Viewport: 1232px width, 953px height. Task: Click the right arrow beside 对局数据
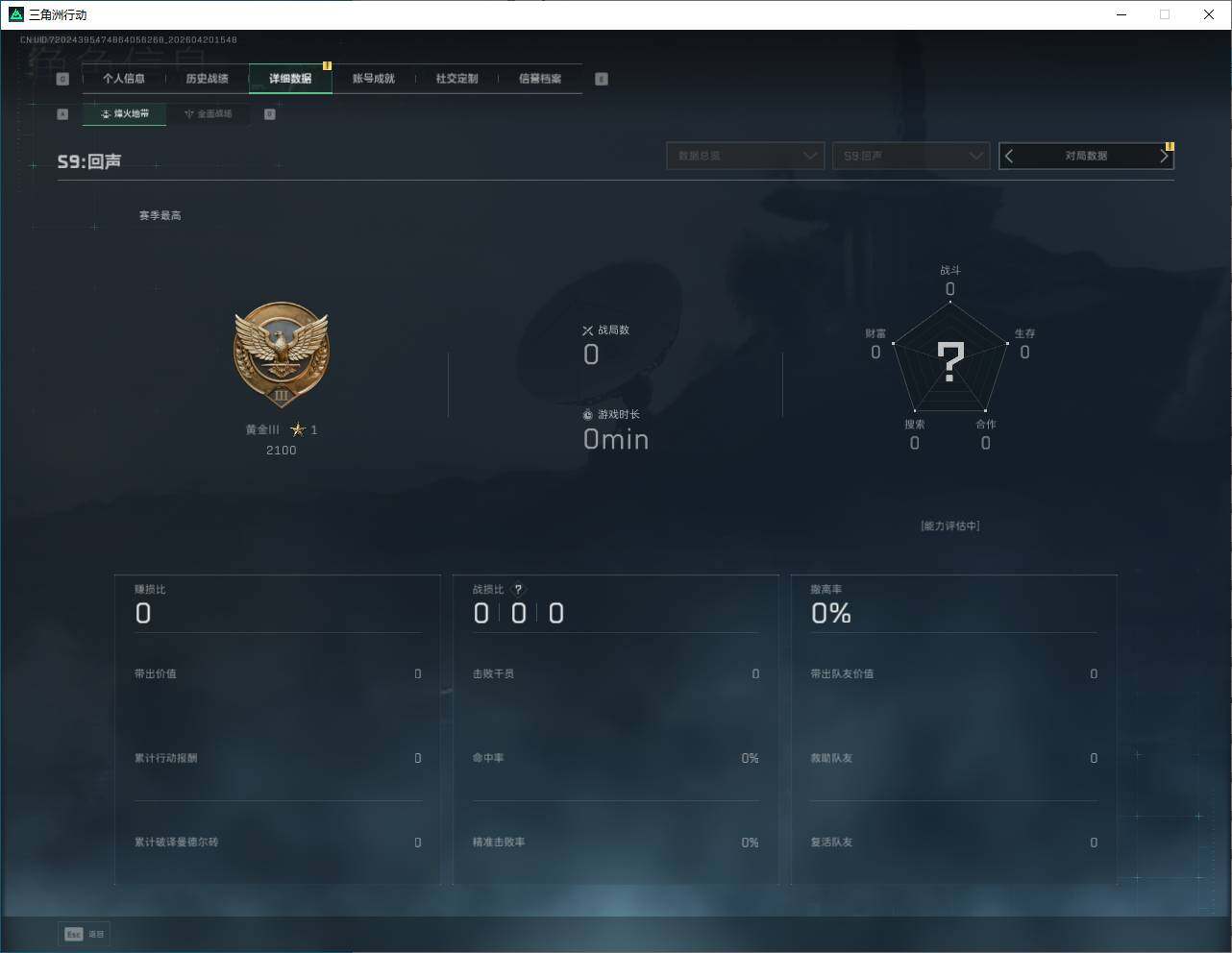1164,156
